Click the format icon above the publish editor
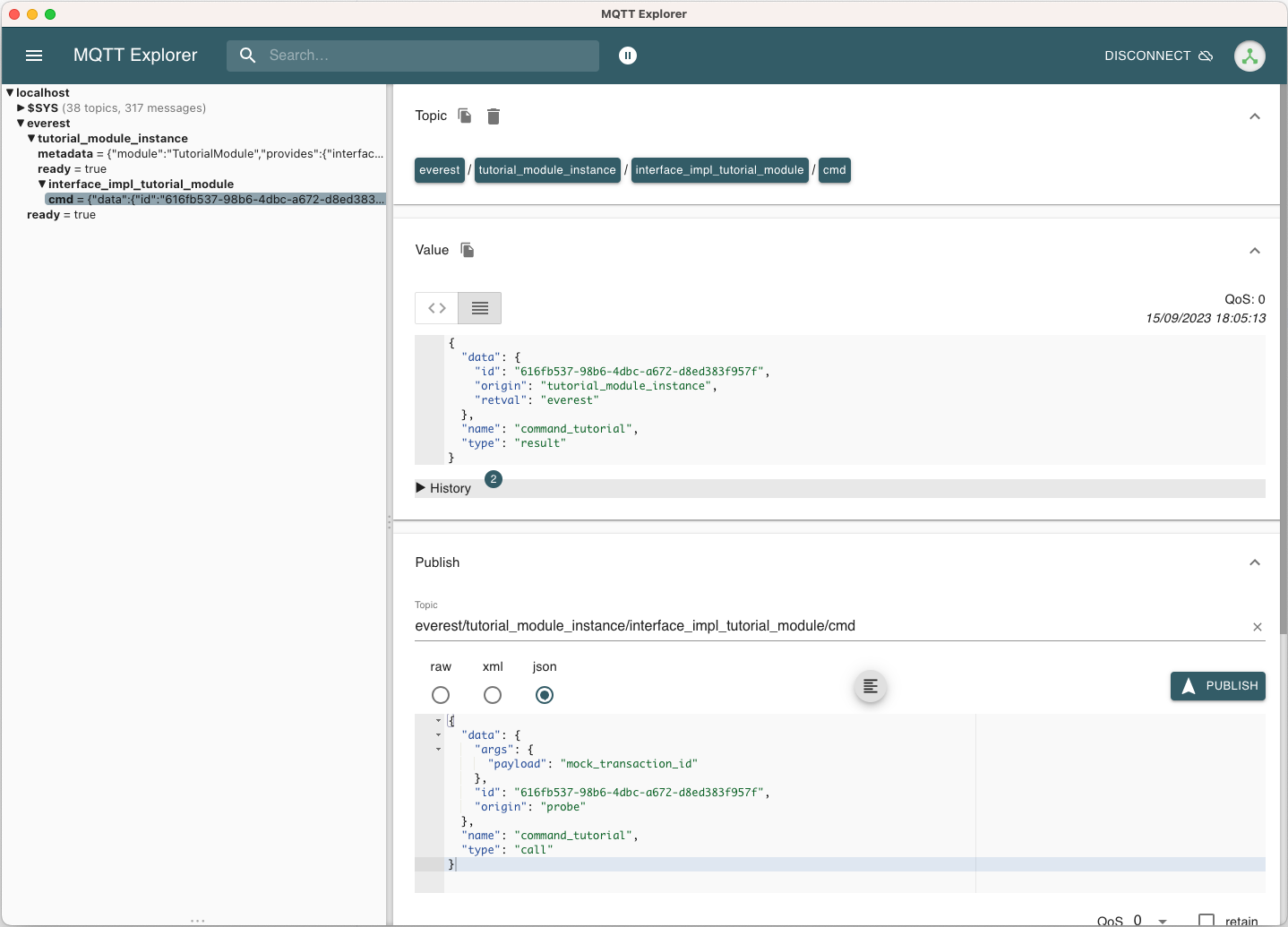The image size is (1288, 927). 870,686
